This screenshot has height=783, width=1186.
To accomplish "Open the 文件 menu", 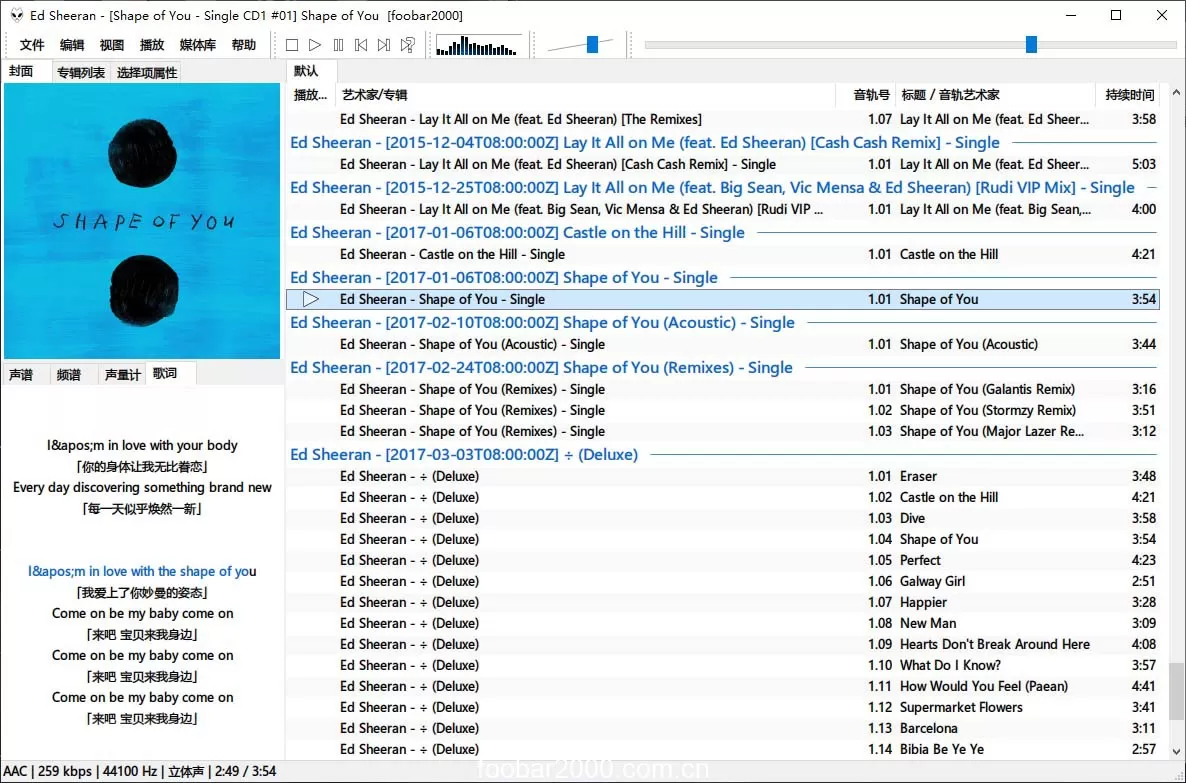I will [x=31, y=44].
